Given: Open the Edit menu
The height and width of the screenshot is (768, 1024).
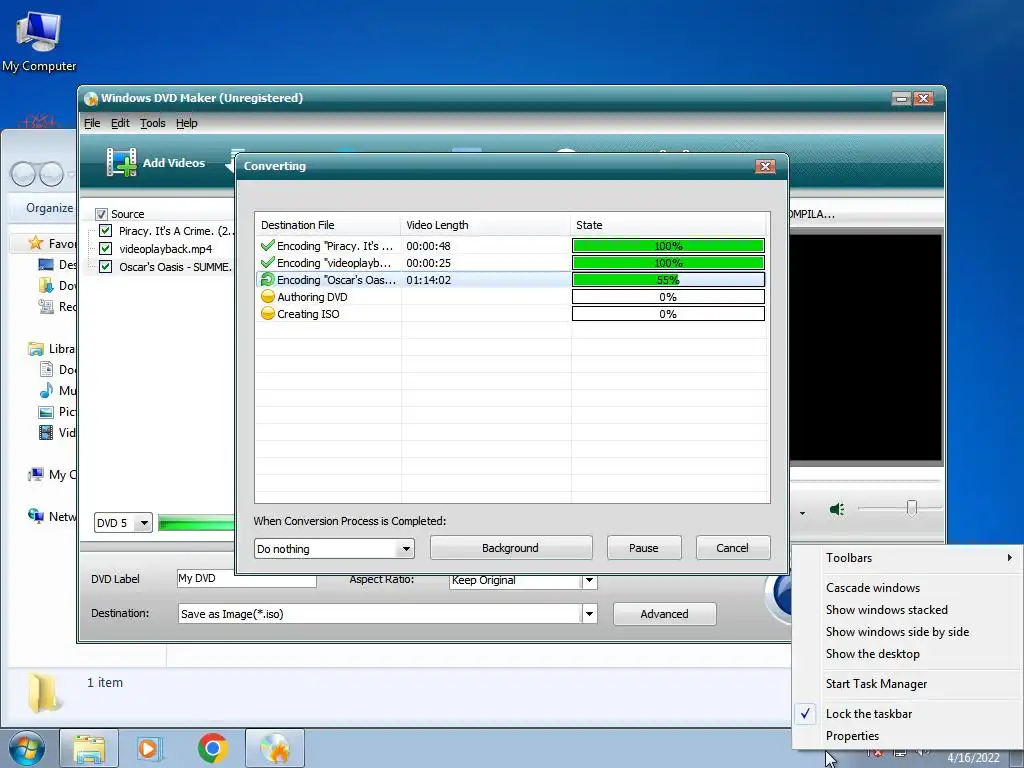Looking at the screenshot, I should click(120, 123).
